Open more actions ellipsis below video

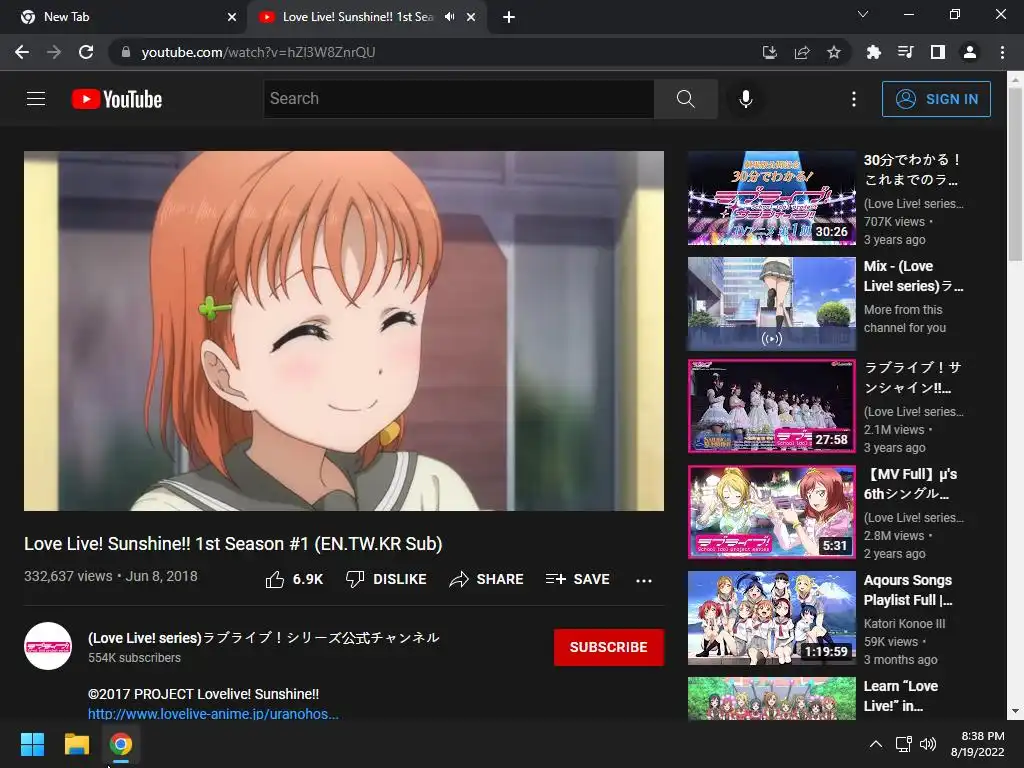tap(644, 580)
